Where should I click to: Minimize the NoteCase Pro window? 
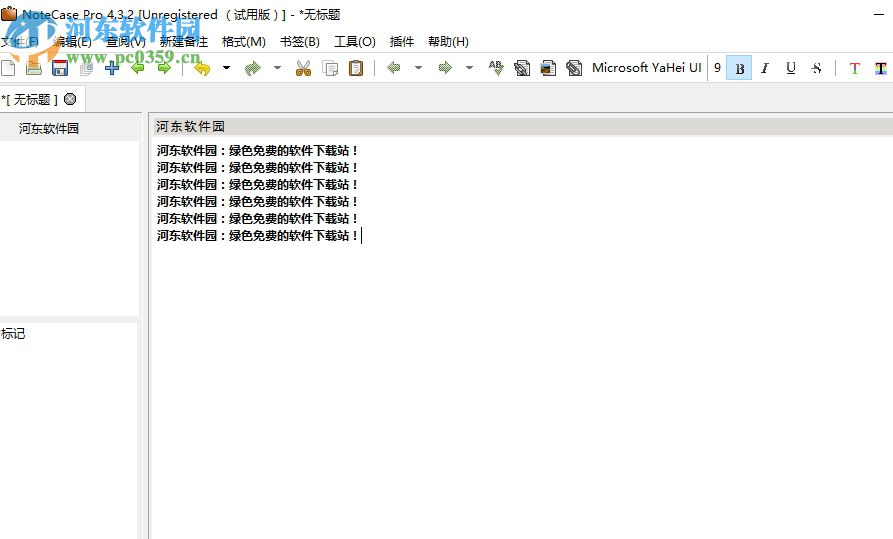tap(879, 14)
